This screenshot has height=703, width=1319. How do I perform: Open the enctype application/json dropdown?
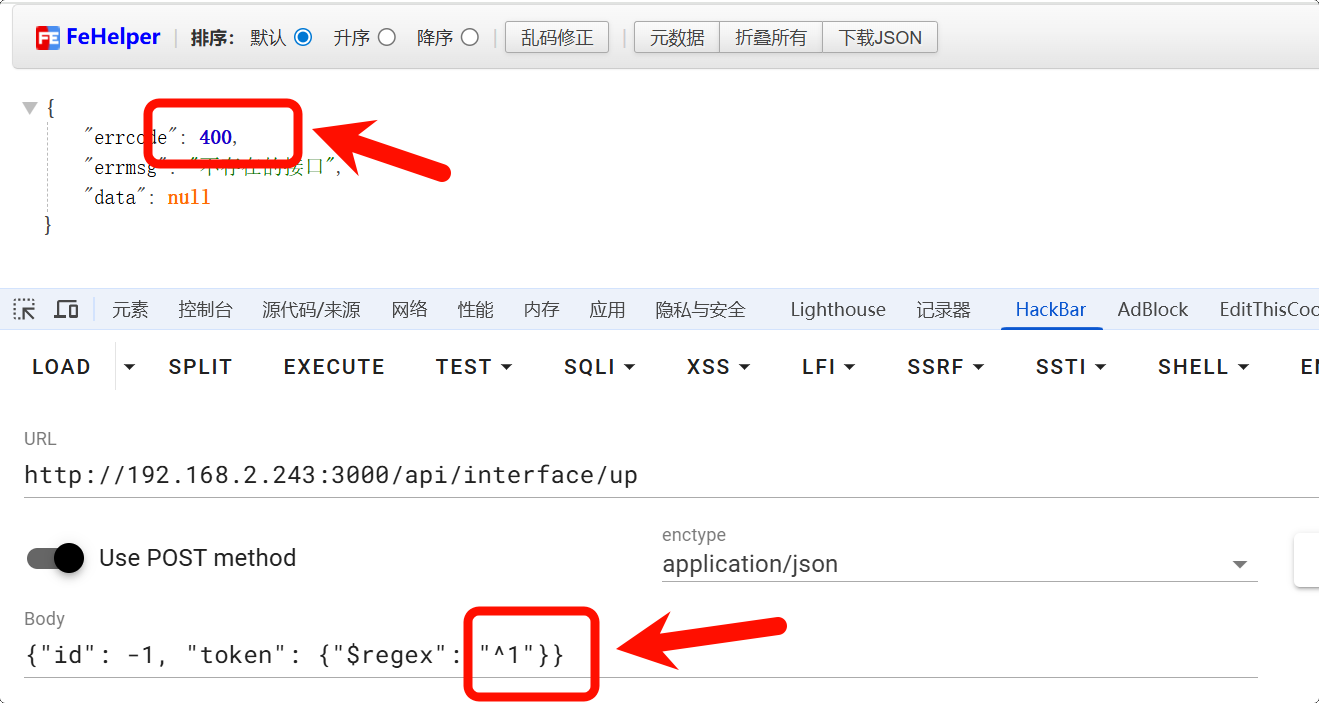click(958, 565)
